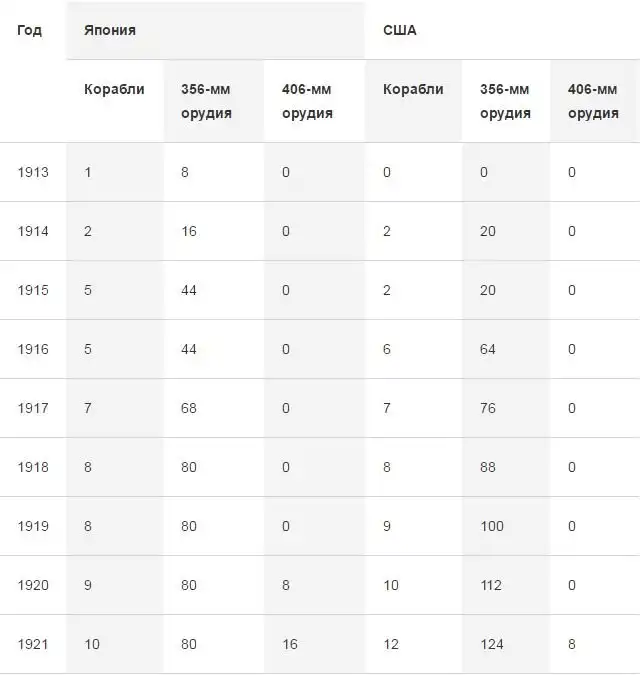Select Japan's "356-мм орудия" column header
Screen dimensions: 640x675
click(206, 101)
